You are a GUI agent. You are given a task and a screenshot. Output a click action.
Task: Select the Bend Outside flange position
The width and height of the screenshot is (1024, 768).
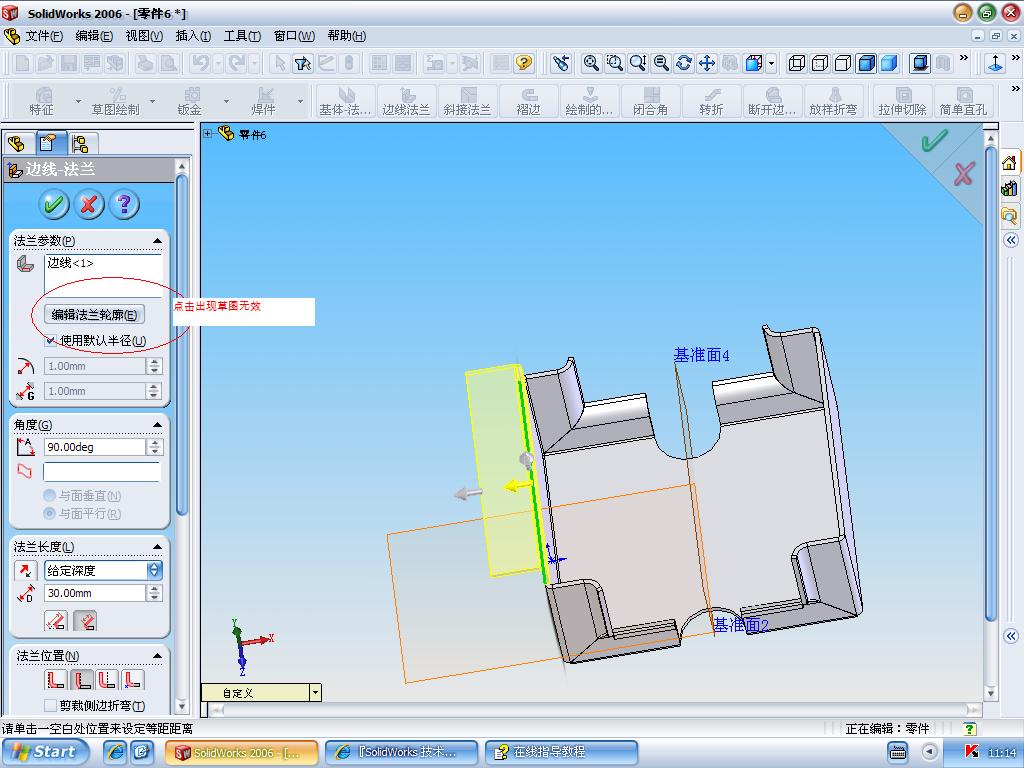coord(107,680)
